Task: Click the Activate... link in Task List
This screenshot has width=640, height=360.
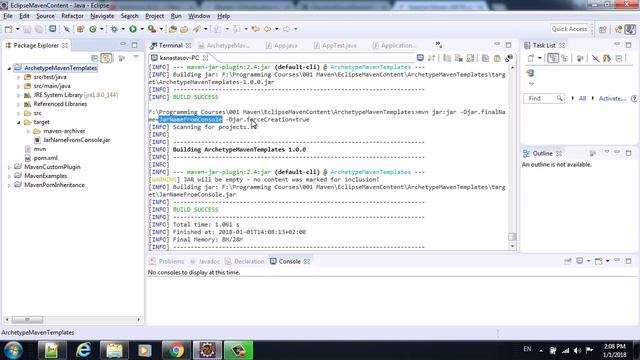Action: point(612,98)
